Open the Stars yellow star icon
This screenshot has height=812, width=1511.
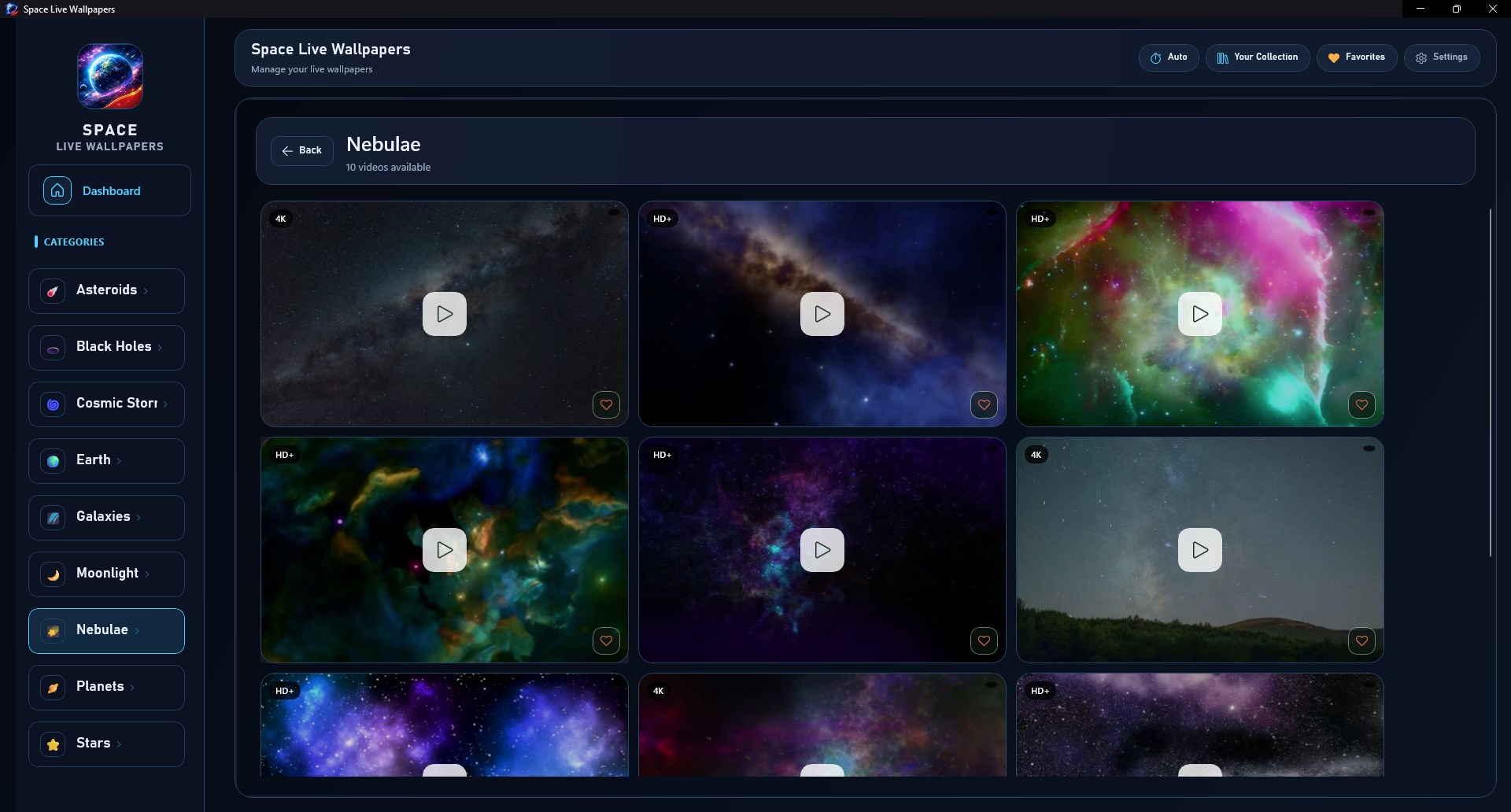(x=53, y=744)
